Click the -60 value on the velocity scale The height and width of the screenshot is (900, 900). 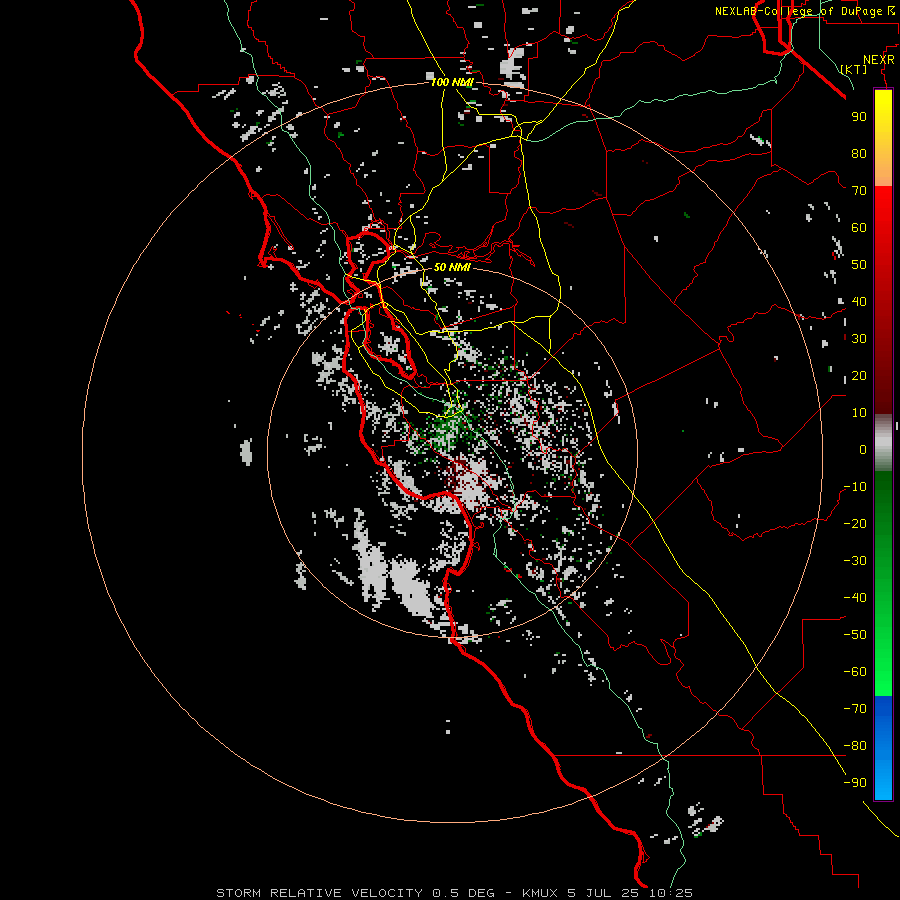(855, 672)
